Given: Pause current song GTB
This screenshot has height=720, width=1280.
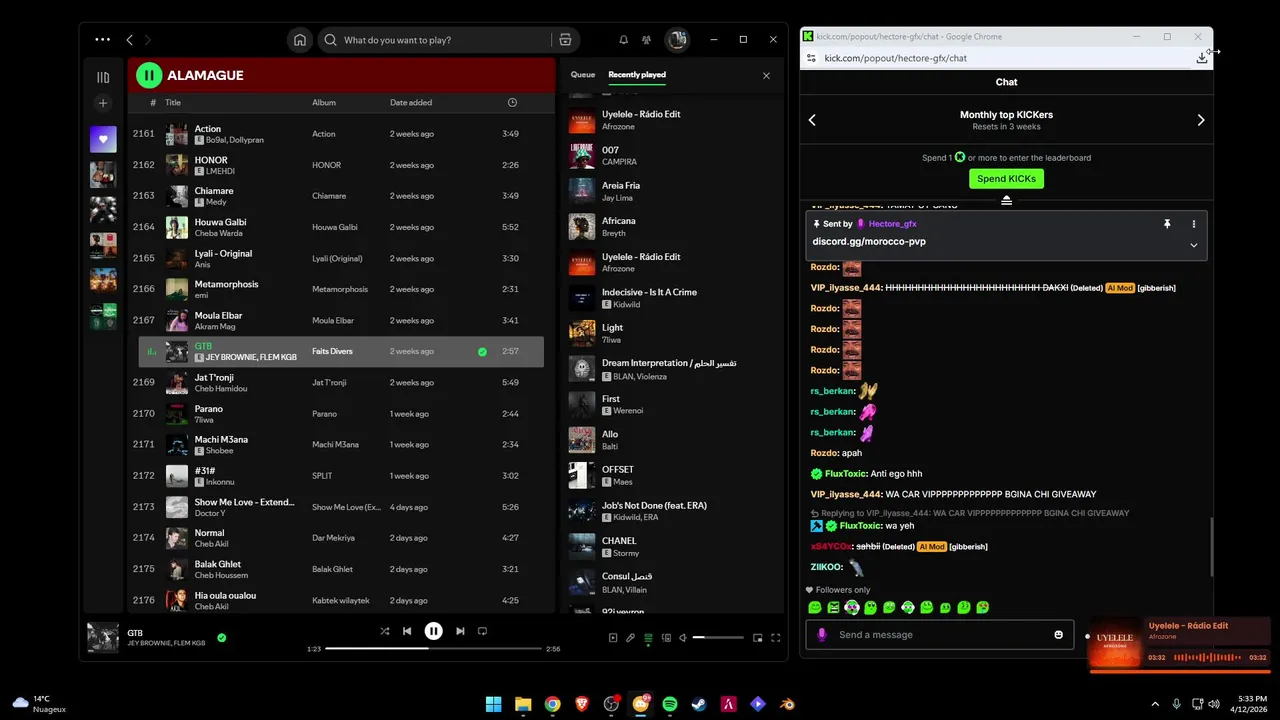Looking at the screenshot, I should pyautogui.click(x=433, y=631).
